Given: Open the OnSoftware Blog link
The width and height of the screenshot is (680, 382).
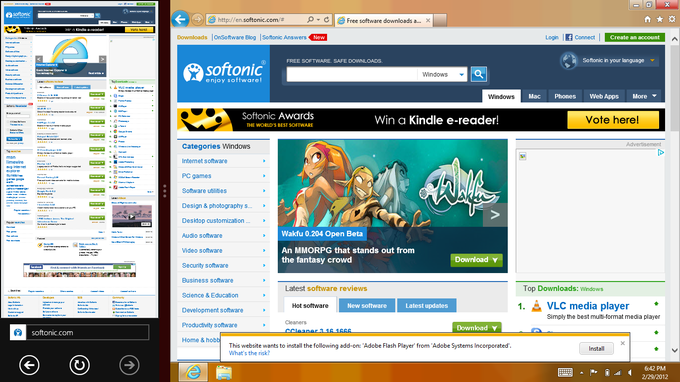Looking at the screenshot, I should pyautogui.click(x=235, y=37).
